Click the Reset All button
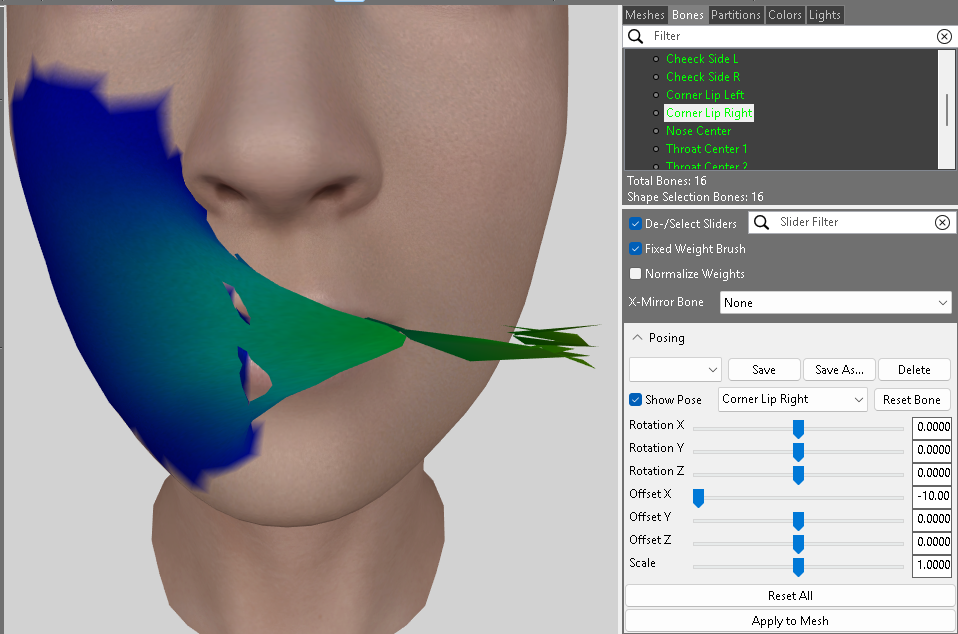 pos(790,596)
